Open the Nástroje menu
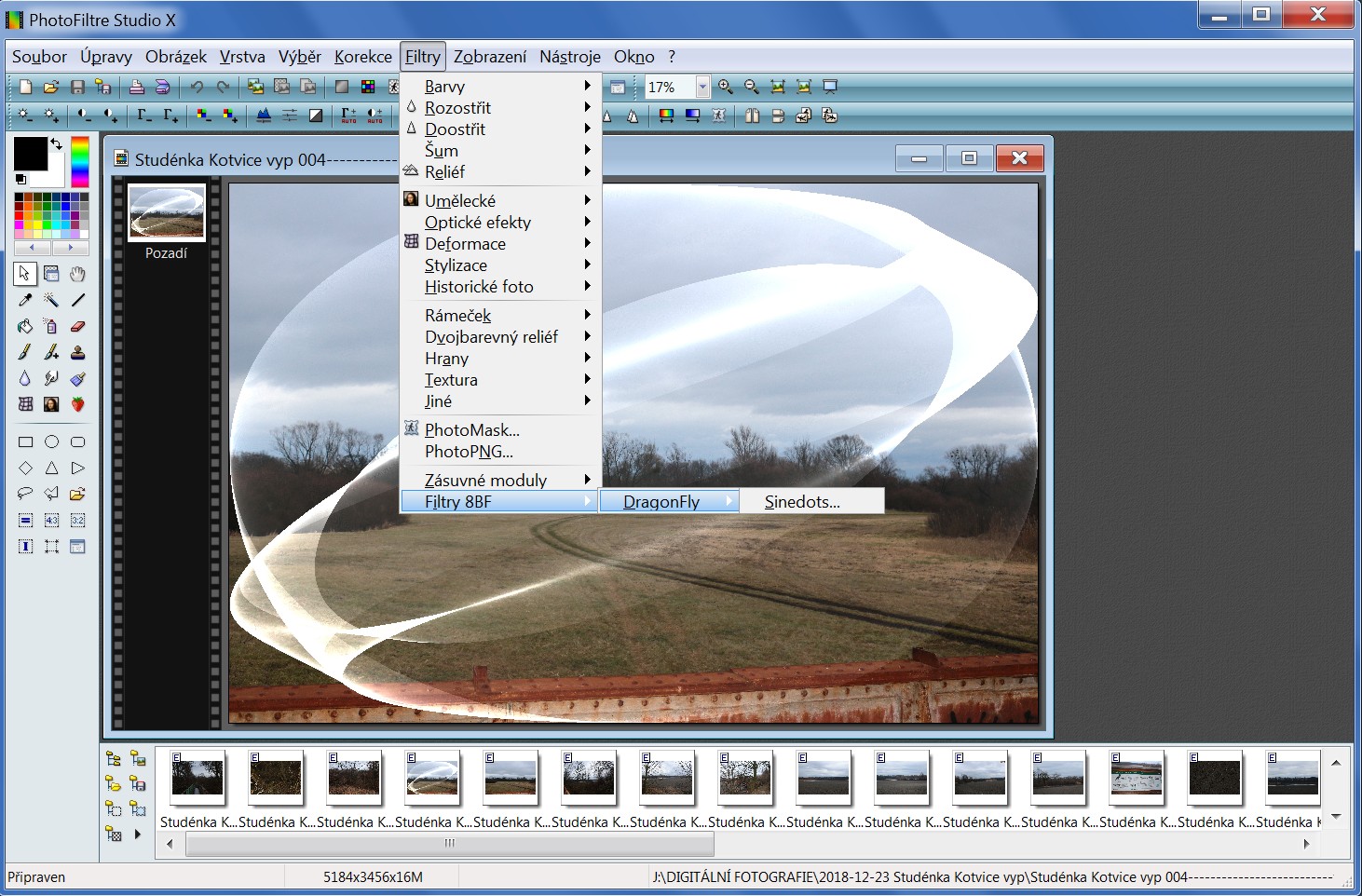Viewport: 1362px width, 896px height. point(570,57)
